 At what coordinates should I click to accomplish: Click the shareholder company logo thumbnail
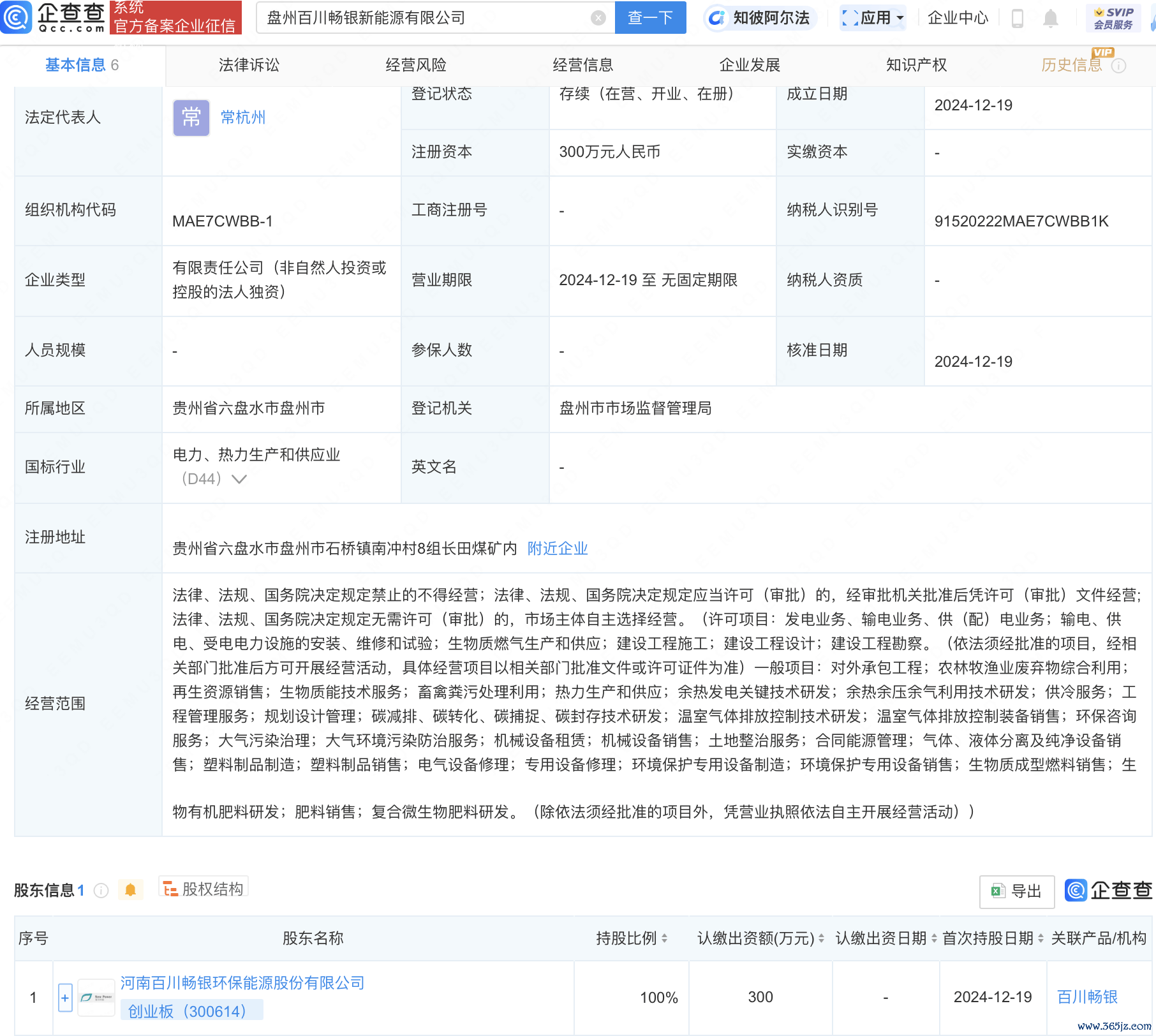(x=96, y=997)
